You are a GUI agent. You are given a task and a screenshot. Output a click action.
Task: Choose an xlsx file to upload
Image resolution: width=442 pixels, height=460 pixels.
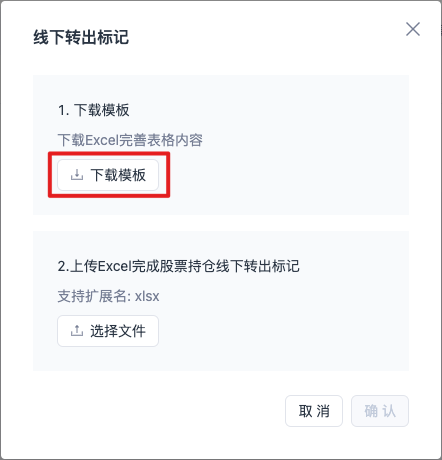point(108,331)
